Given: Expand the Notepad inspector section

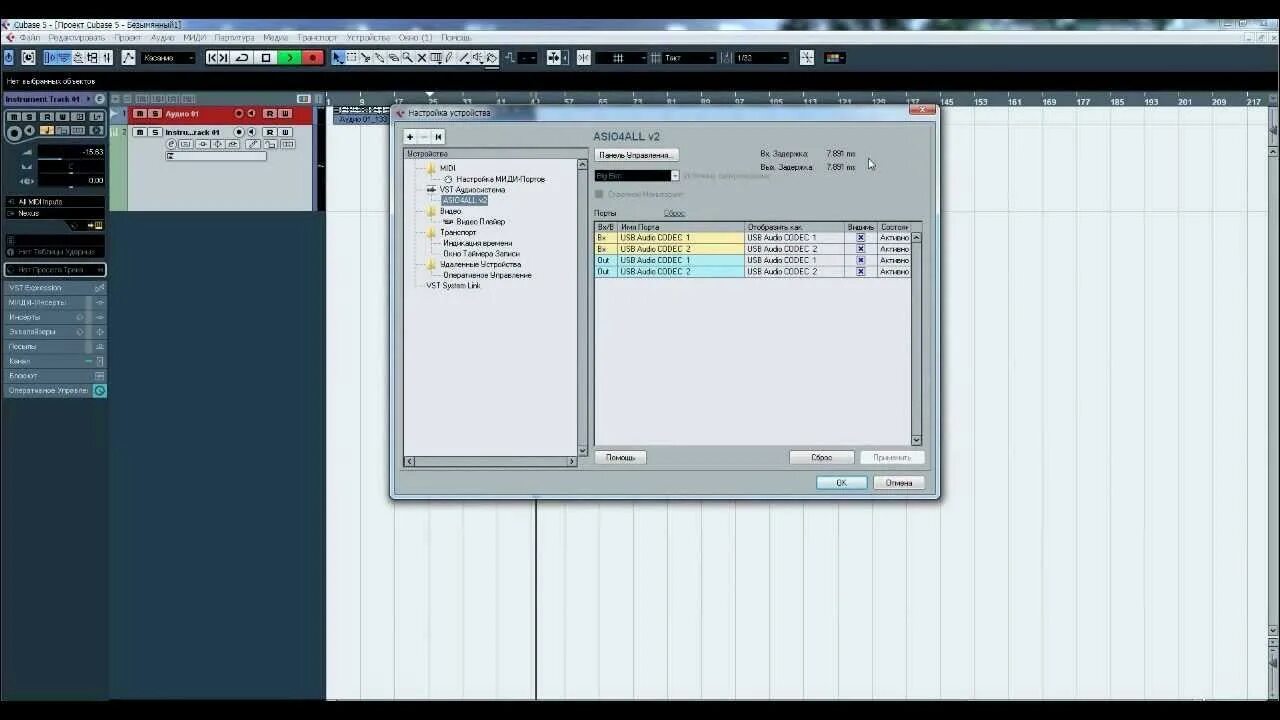Looking at the screenshot, I should [54, 376].
